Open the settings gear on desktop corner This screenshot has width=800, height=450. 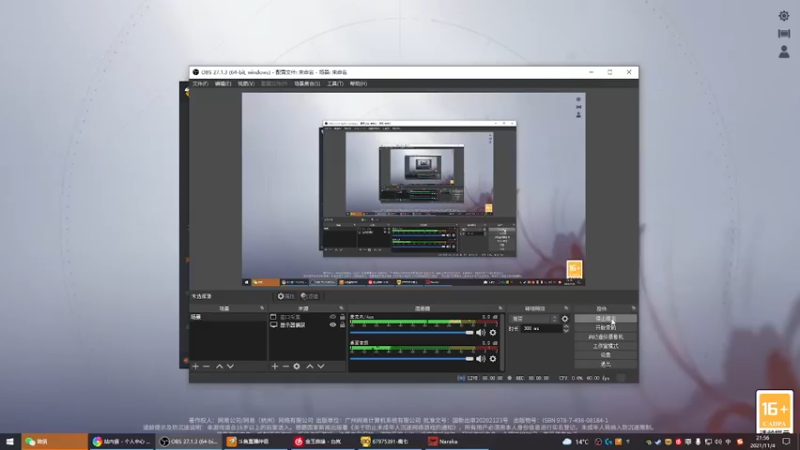point(784,16)
